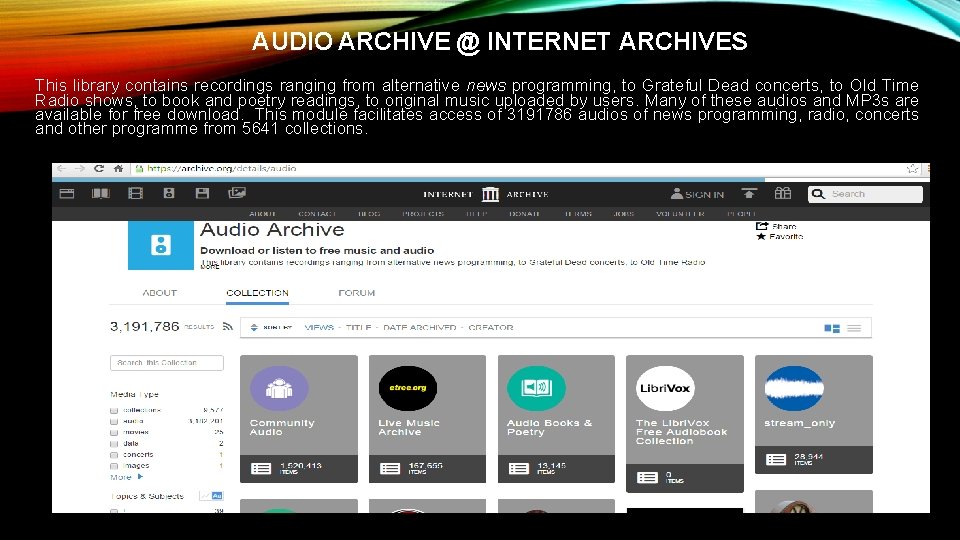Select the etree.org Live Music Archive logo
The height and width of the screenshot is (540, 960).
pyautogui.click(x=408, y=388)
